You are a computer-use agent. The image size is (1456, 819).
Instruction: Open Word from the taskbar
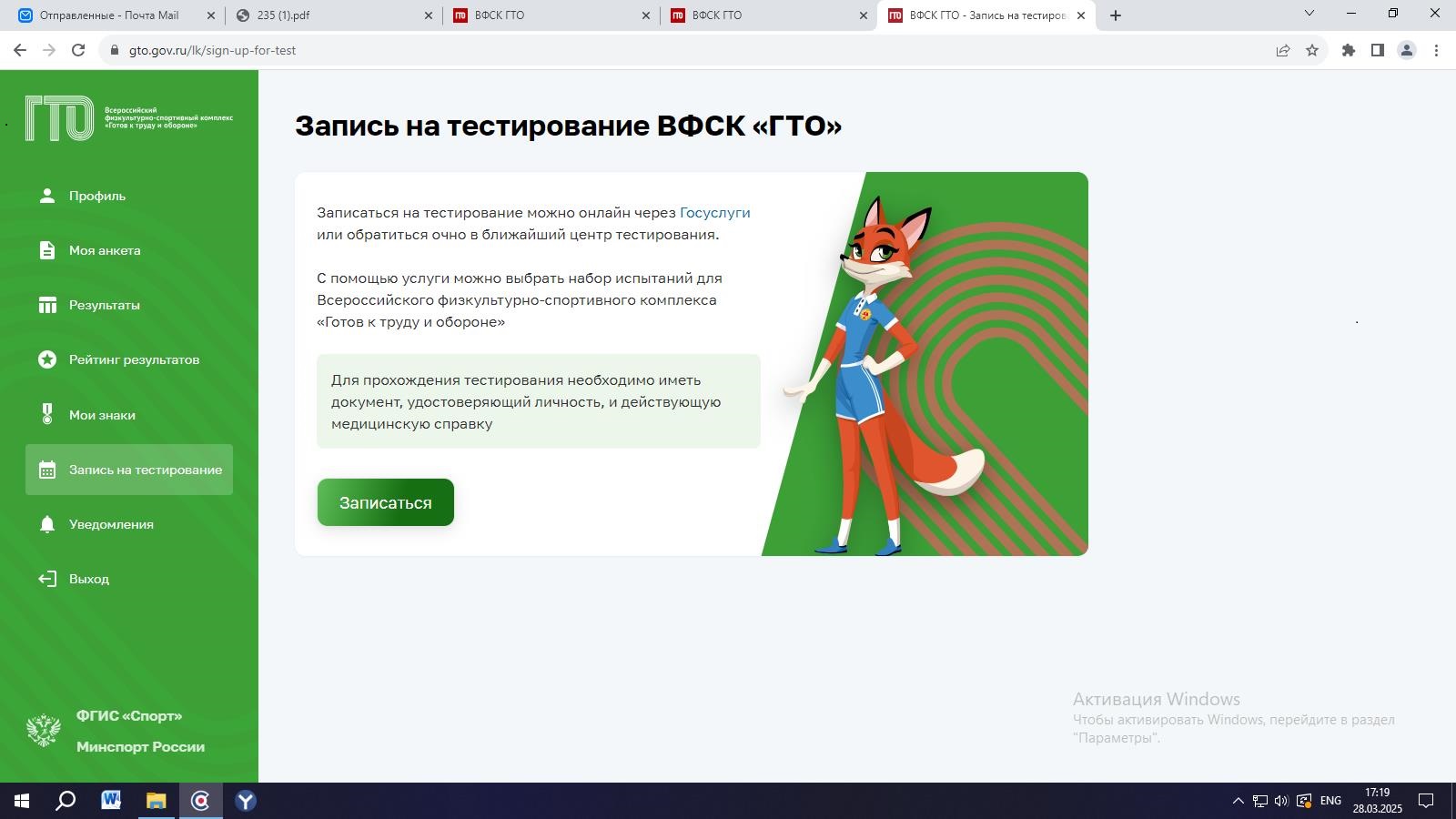tap(111, 801)
